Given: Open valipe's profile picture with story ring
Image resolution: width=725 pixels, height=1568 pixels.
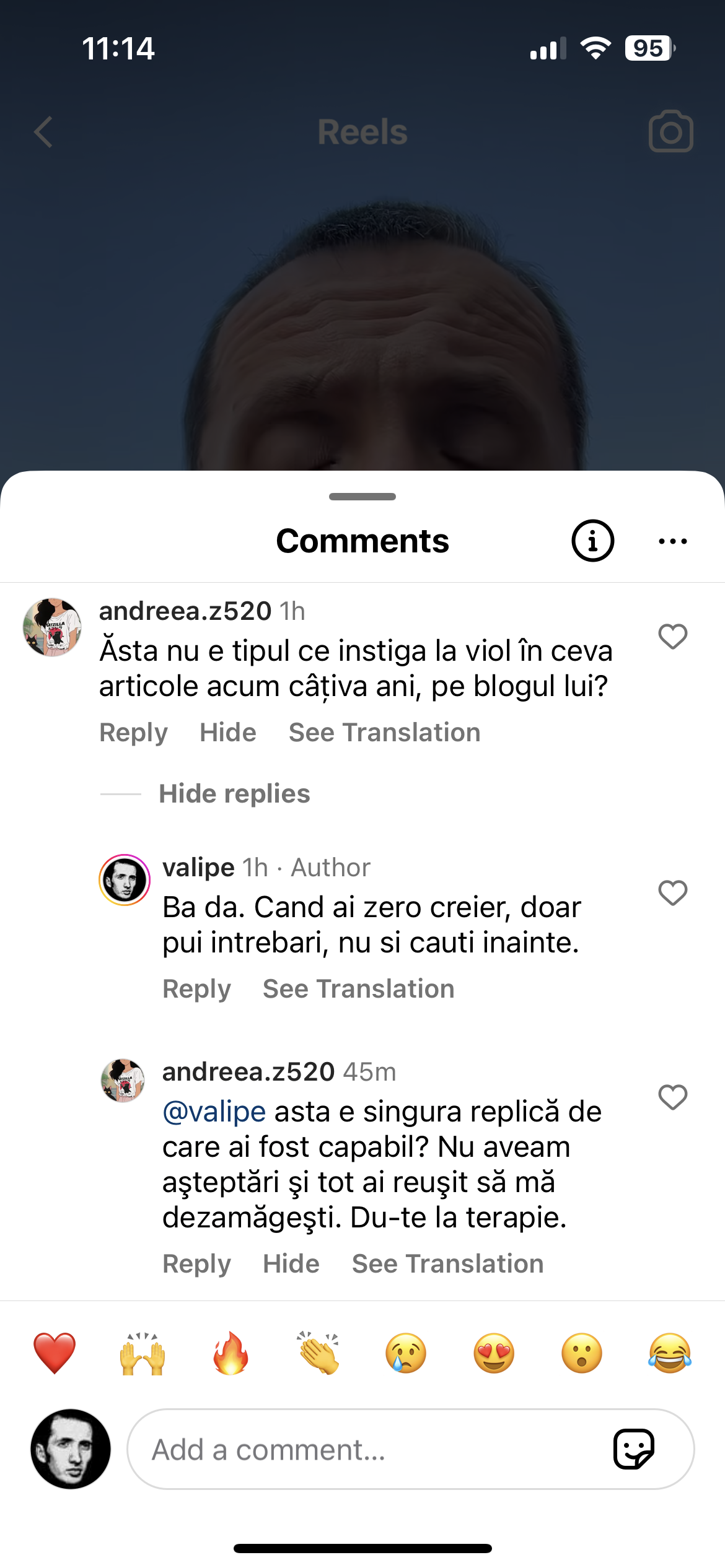Looking at the screenshot, I should 125,880.
